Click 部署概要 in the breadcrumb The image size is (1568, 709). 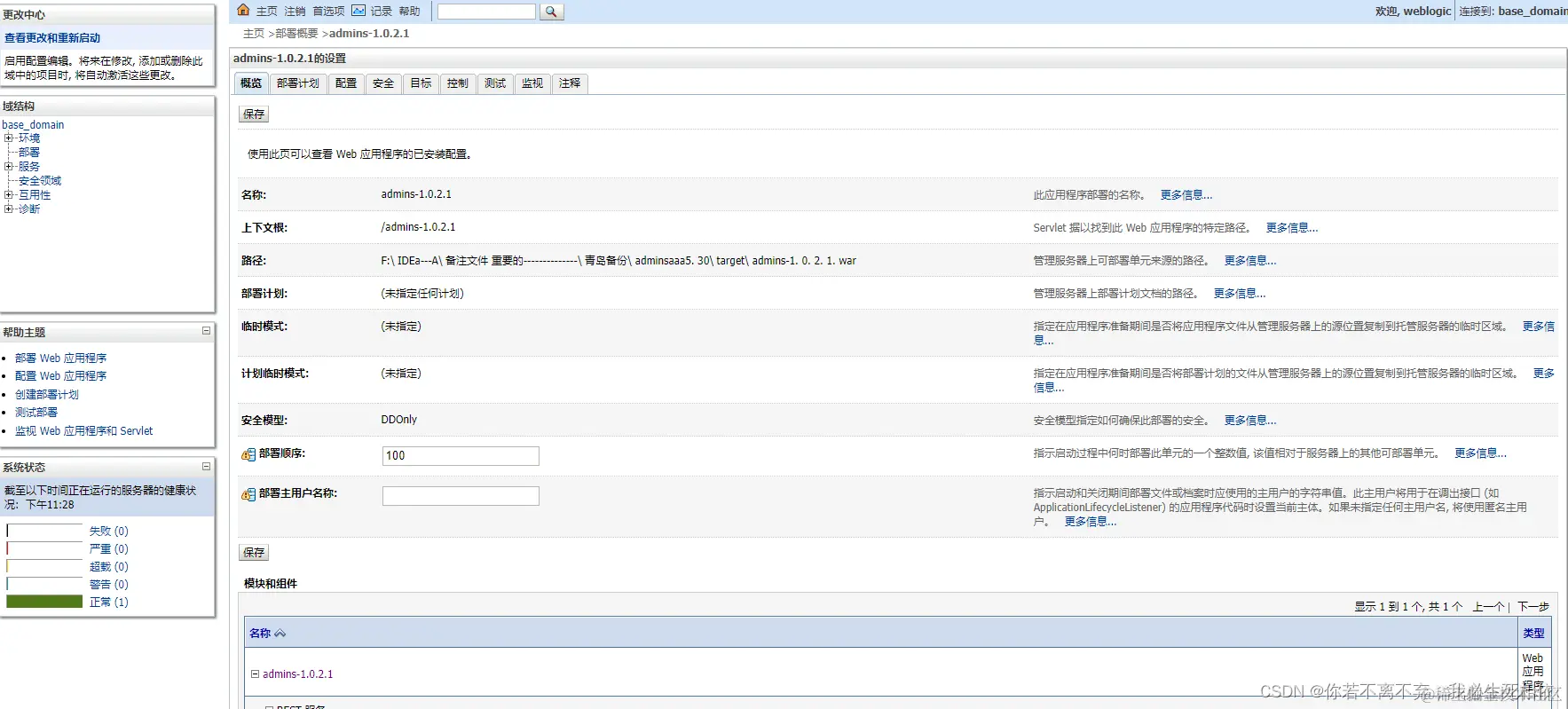[x=296, y=34]
